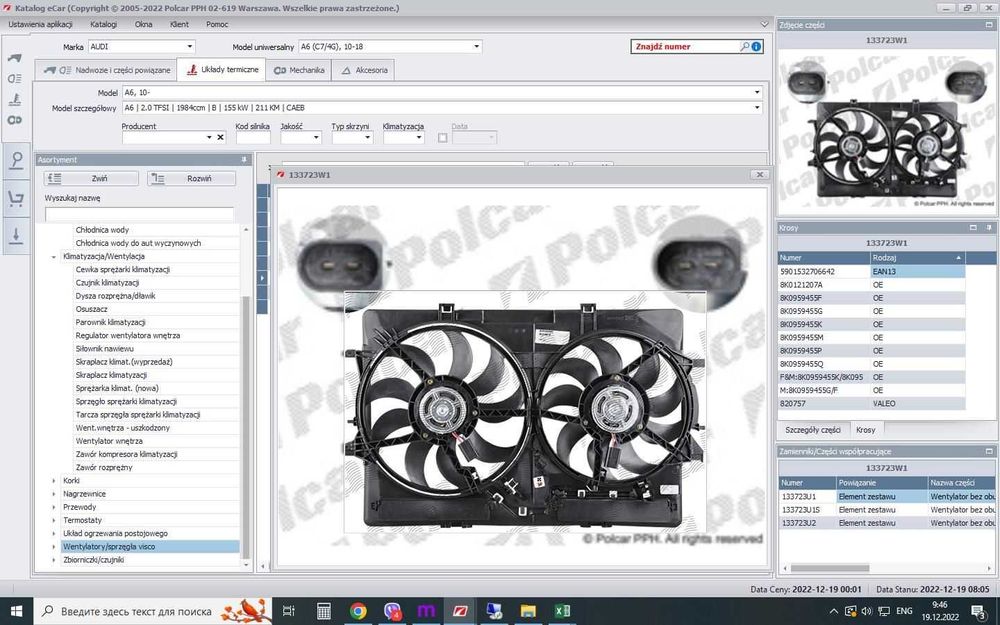
Task: Maximize the Zdjęcie części panel
Action: pos(989,25)
